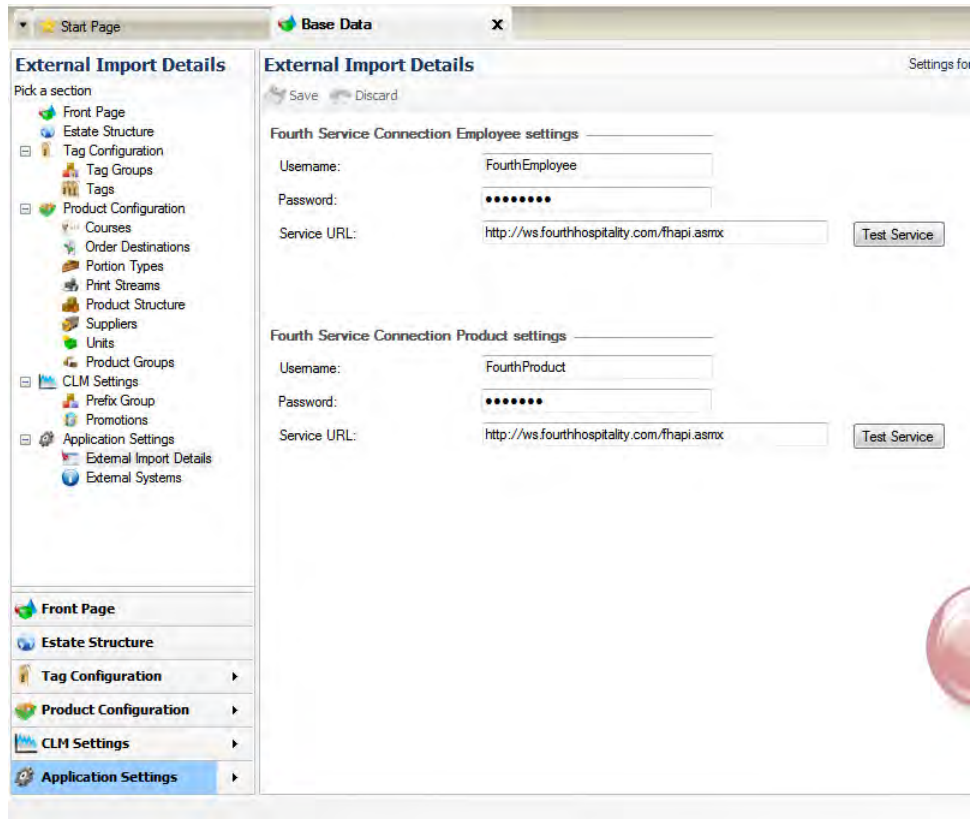Image resolution: width=980 pixels, height=824 pixels.
Task: Select Portion Types in the tree
Action: [x=124, y=266]
